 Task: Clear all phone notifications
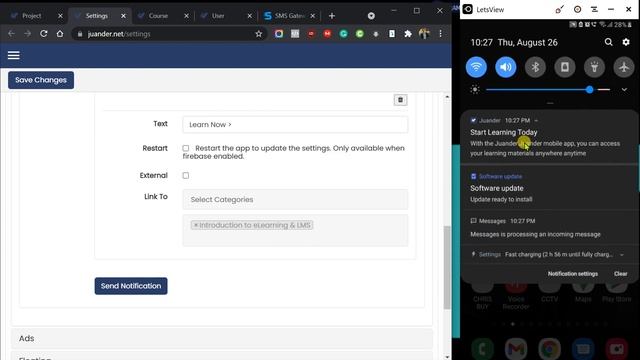(620, 274)
